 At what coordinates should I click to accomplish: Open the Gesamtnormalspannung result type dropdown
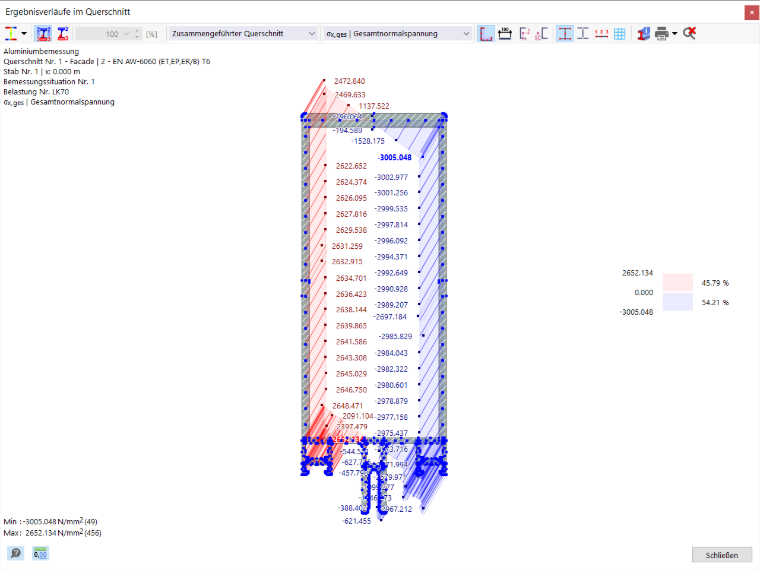coord(397,33)
